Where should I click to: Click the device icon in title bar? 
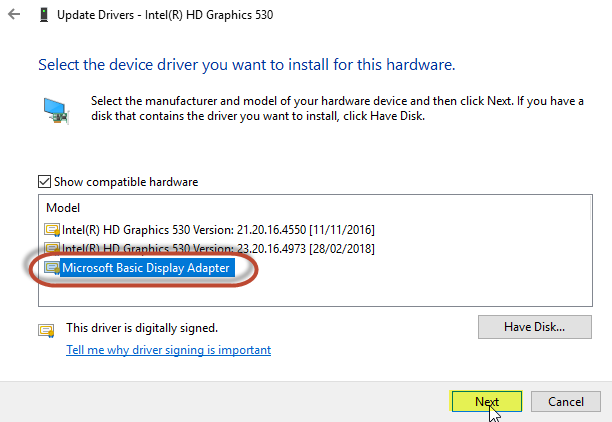(x=44, y=15)
